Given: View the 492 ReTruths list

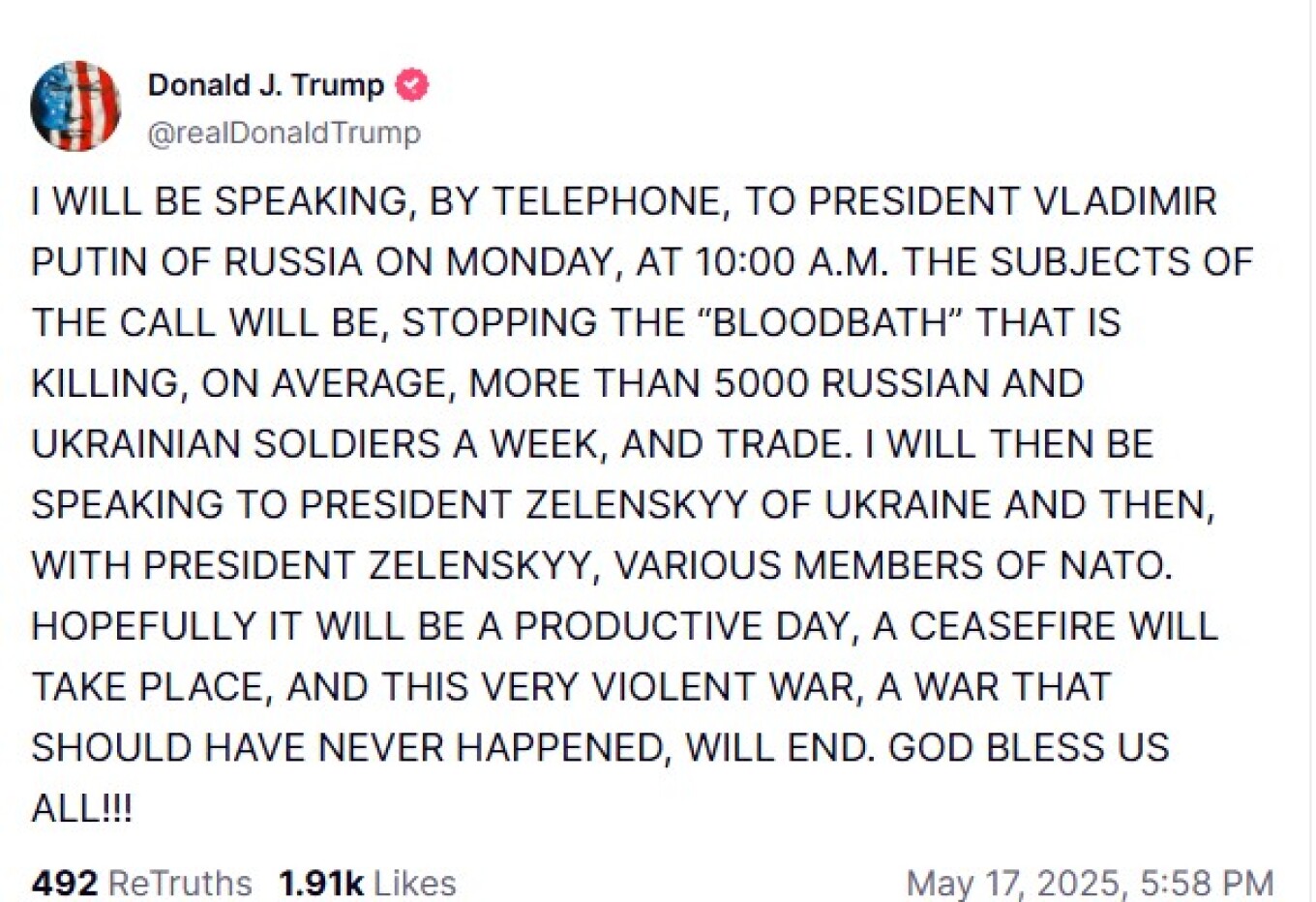Looking at the screenshot, I should tap(141, 883).
